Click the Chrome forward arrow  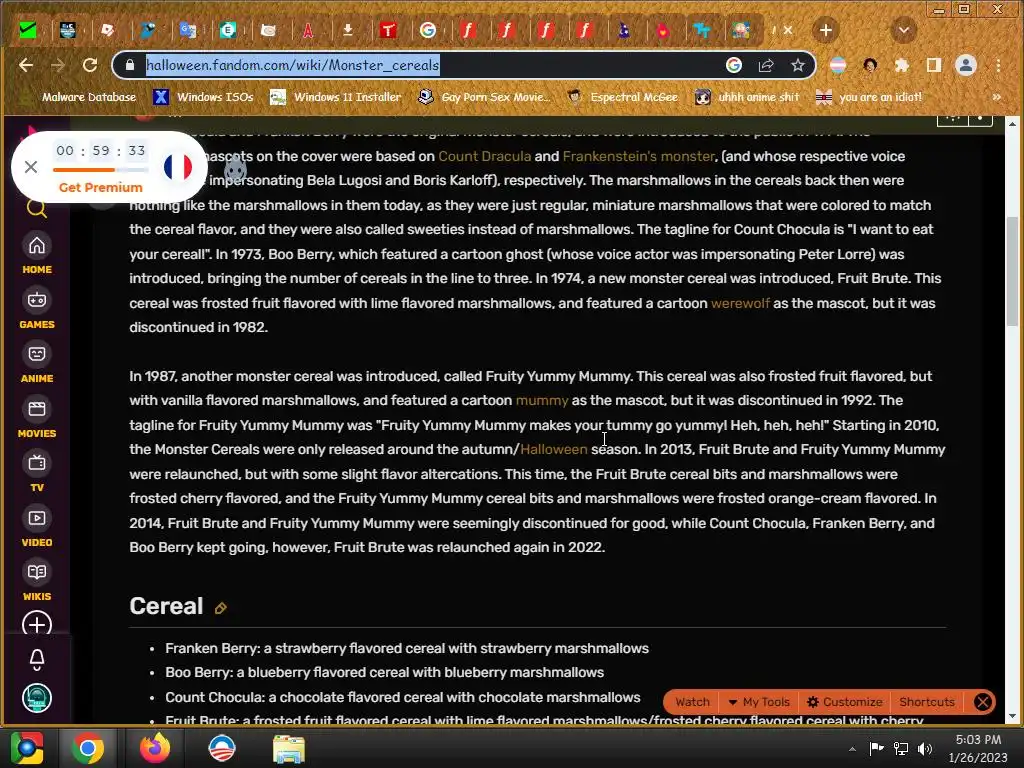[x=57, y=65]
